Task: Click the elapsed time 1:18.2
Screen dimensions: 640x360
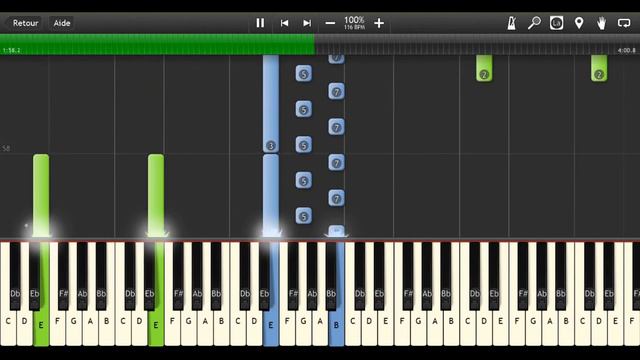Action: tap(11, 50)
